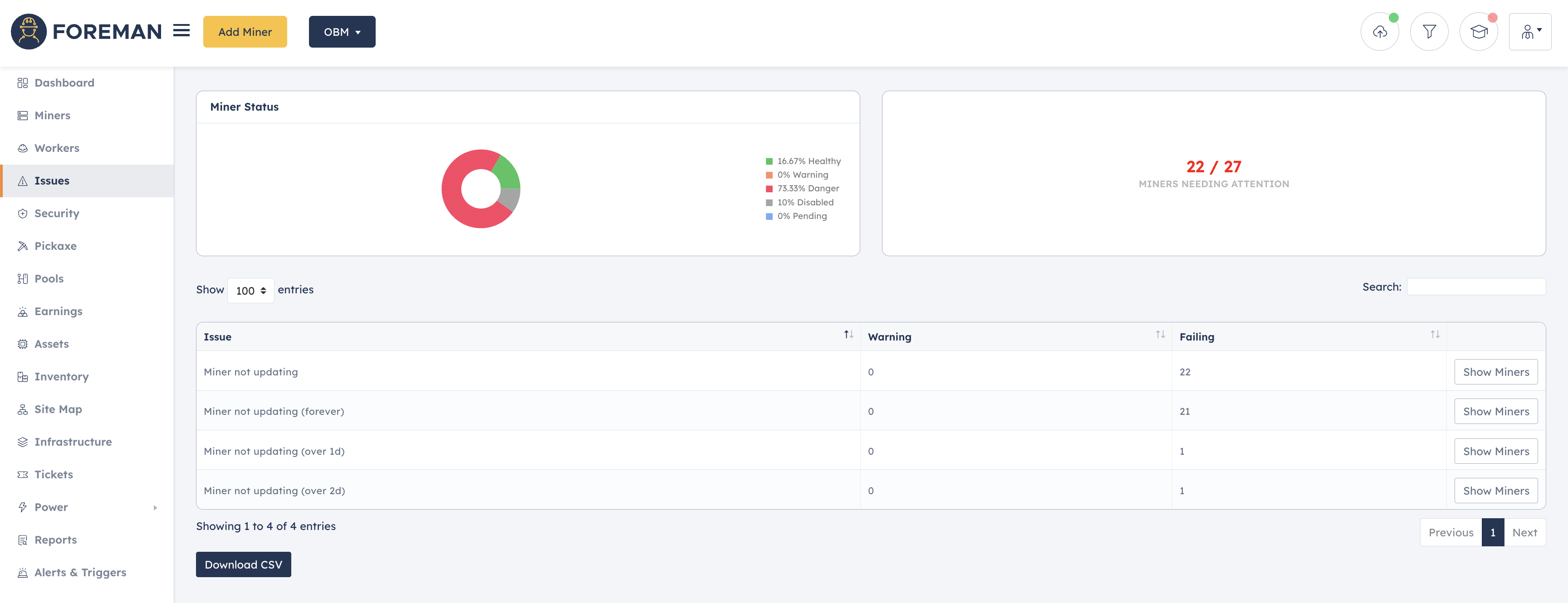Click the Add Miner button
Viewport: 1568px width, 603px height.
tap(245, 32)
